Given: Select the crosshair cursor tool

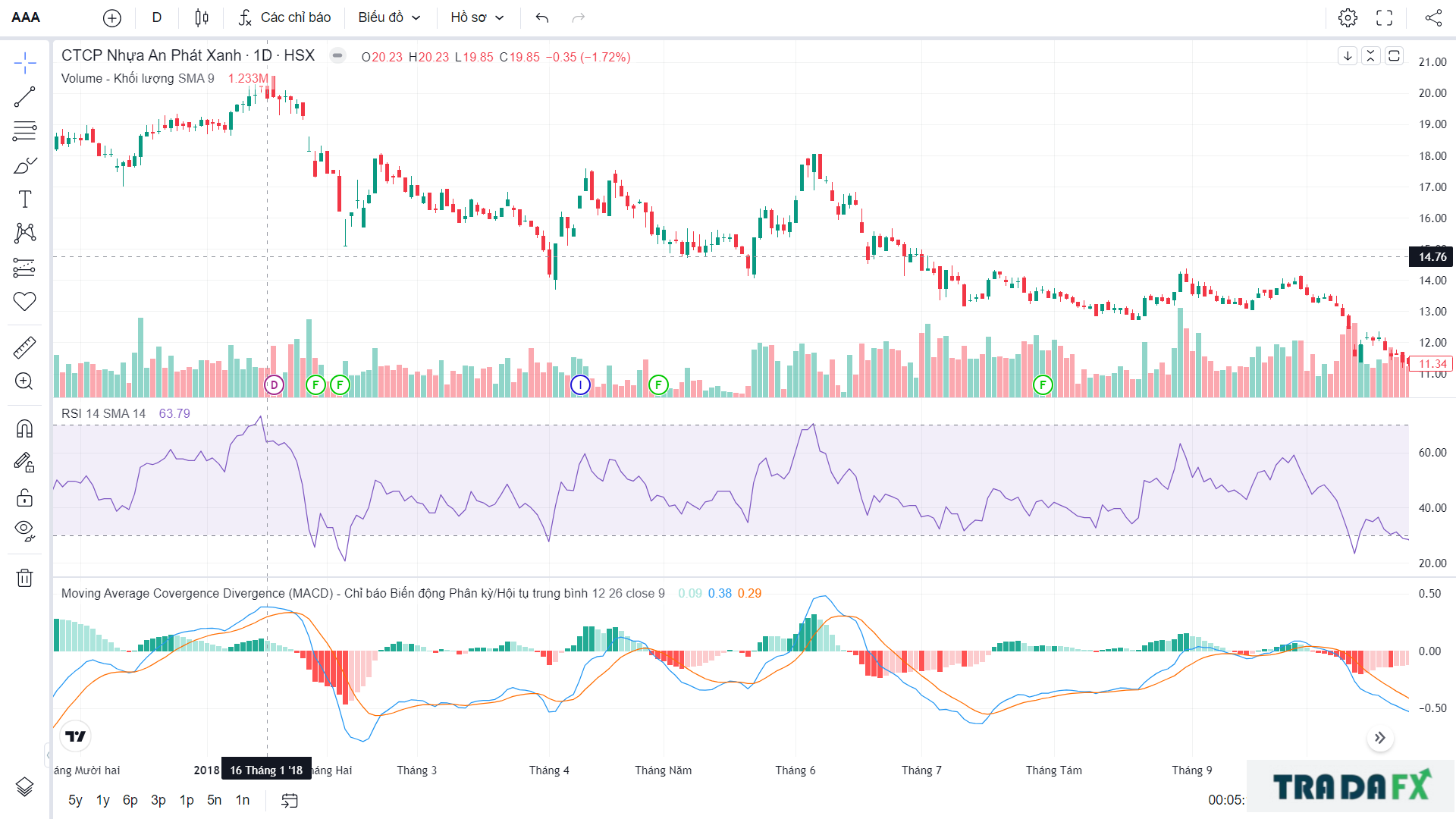Looking at the screenshot, I should click(x=25, y=63).
